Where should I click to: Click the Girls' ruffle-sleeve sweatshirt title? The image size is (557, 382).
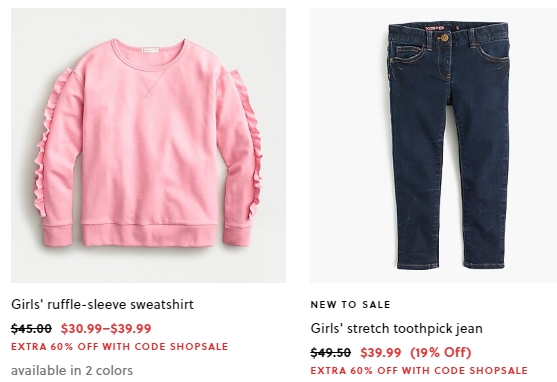(x=102, y=305)
